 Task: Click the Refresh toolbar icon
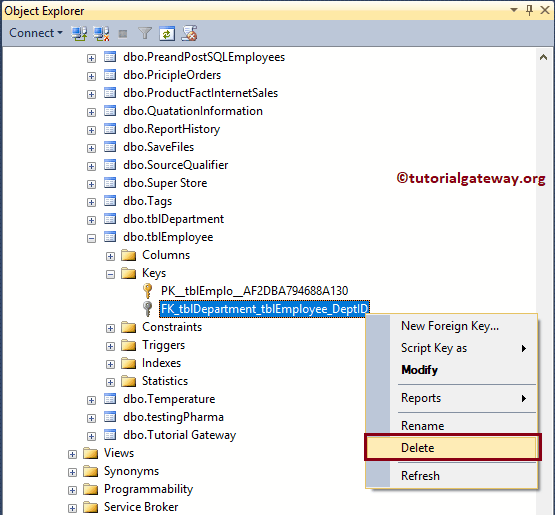pos(167,34)
